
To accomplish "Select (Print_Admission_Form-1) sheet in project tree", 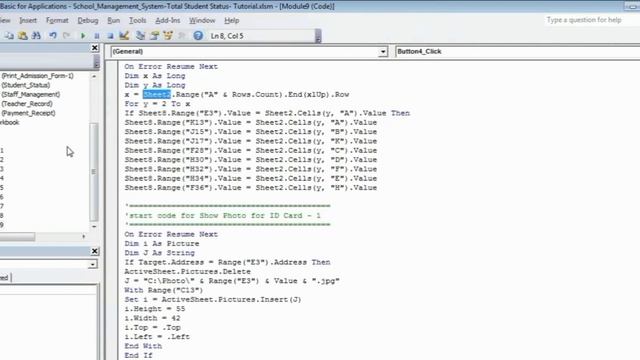I will pos(38,76).
